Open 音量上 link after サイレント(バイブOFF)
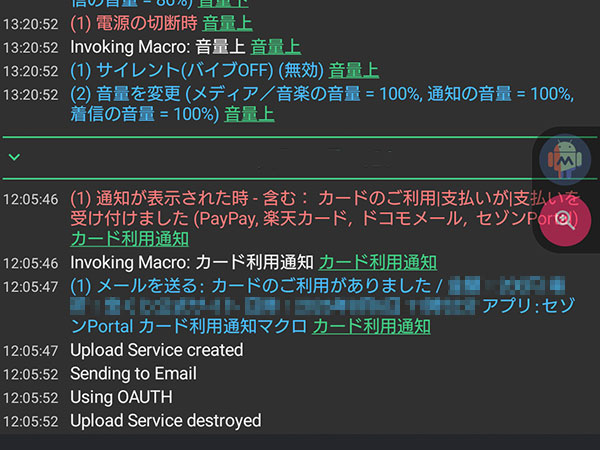This screenshot has height=450, width=600. [354, 71]
